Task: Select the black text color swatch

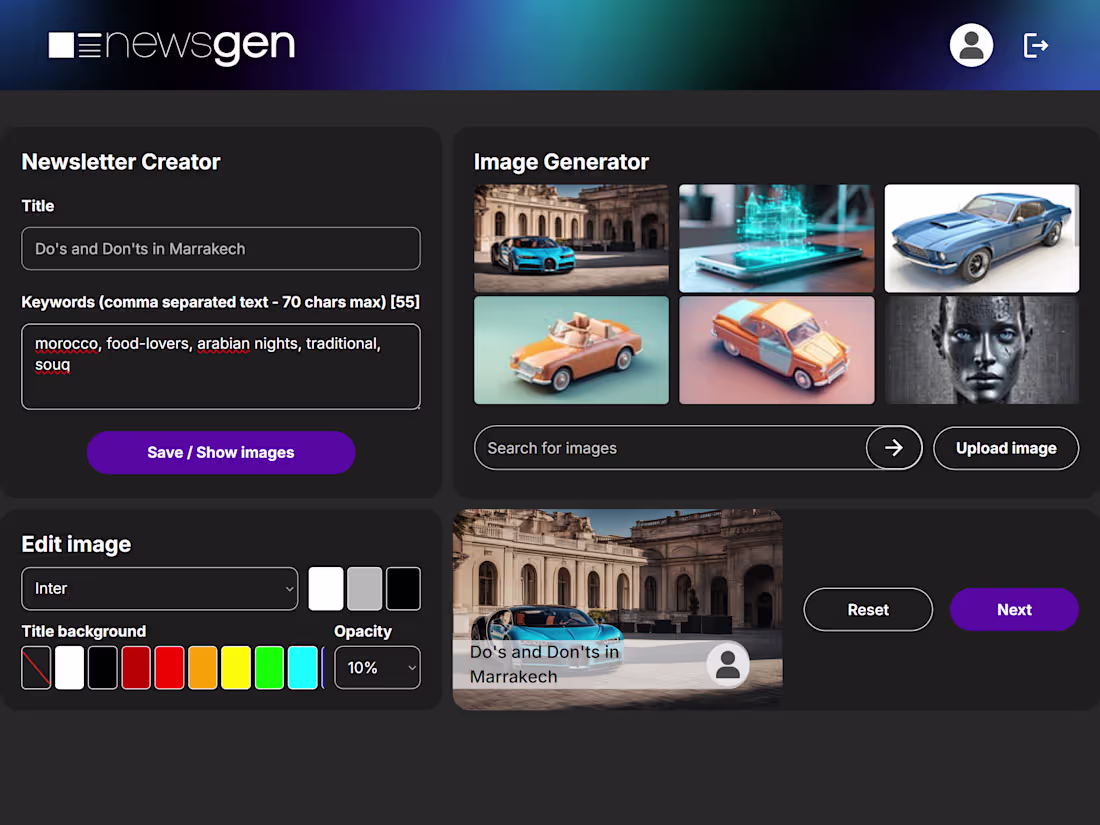Action: click(x=403, y=589)
